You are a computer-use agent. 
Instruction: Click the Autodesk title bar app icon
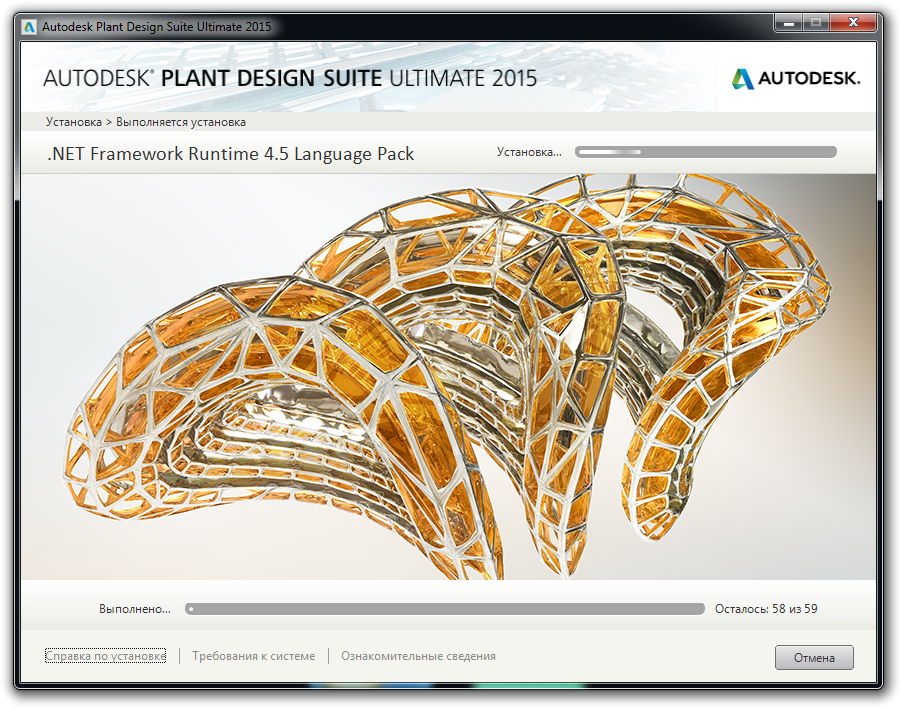[x=29, y=27]
